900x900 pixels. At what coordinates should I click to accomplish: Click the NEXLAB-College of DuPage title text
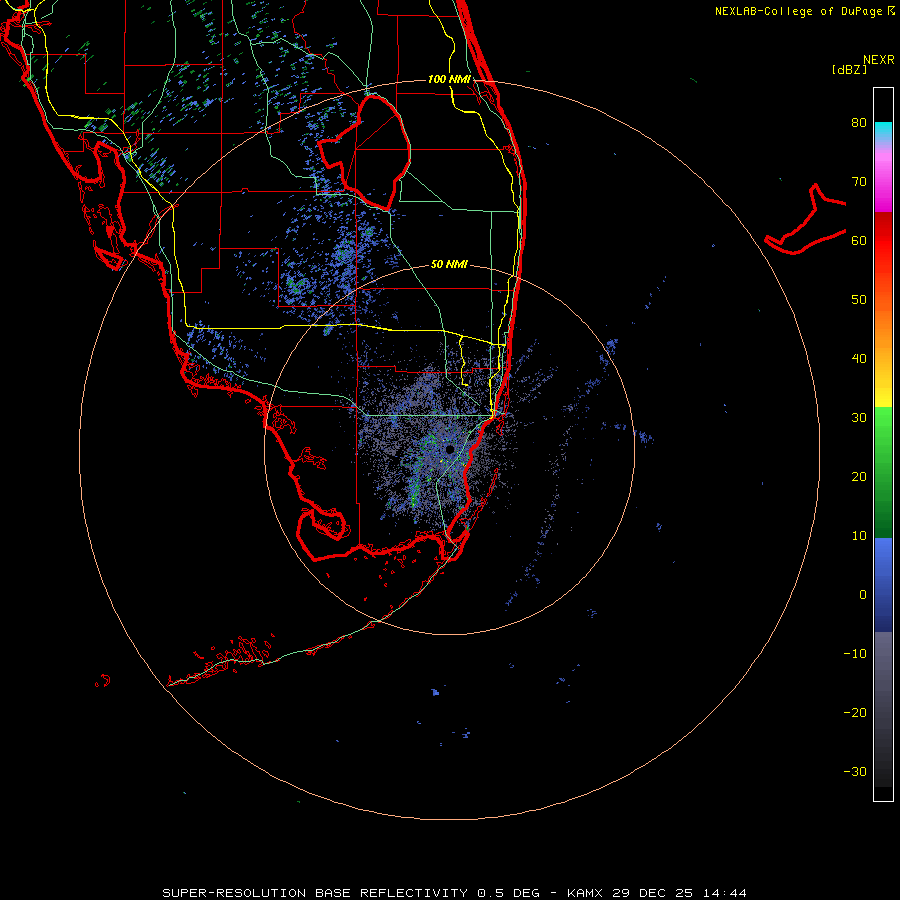pyautogui.click(x=798, y=11)
